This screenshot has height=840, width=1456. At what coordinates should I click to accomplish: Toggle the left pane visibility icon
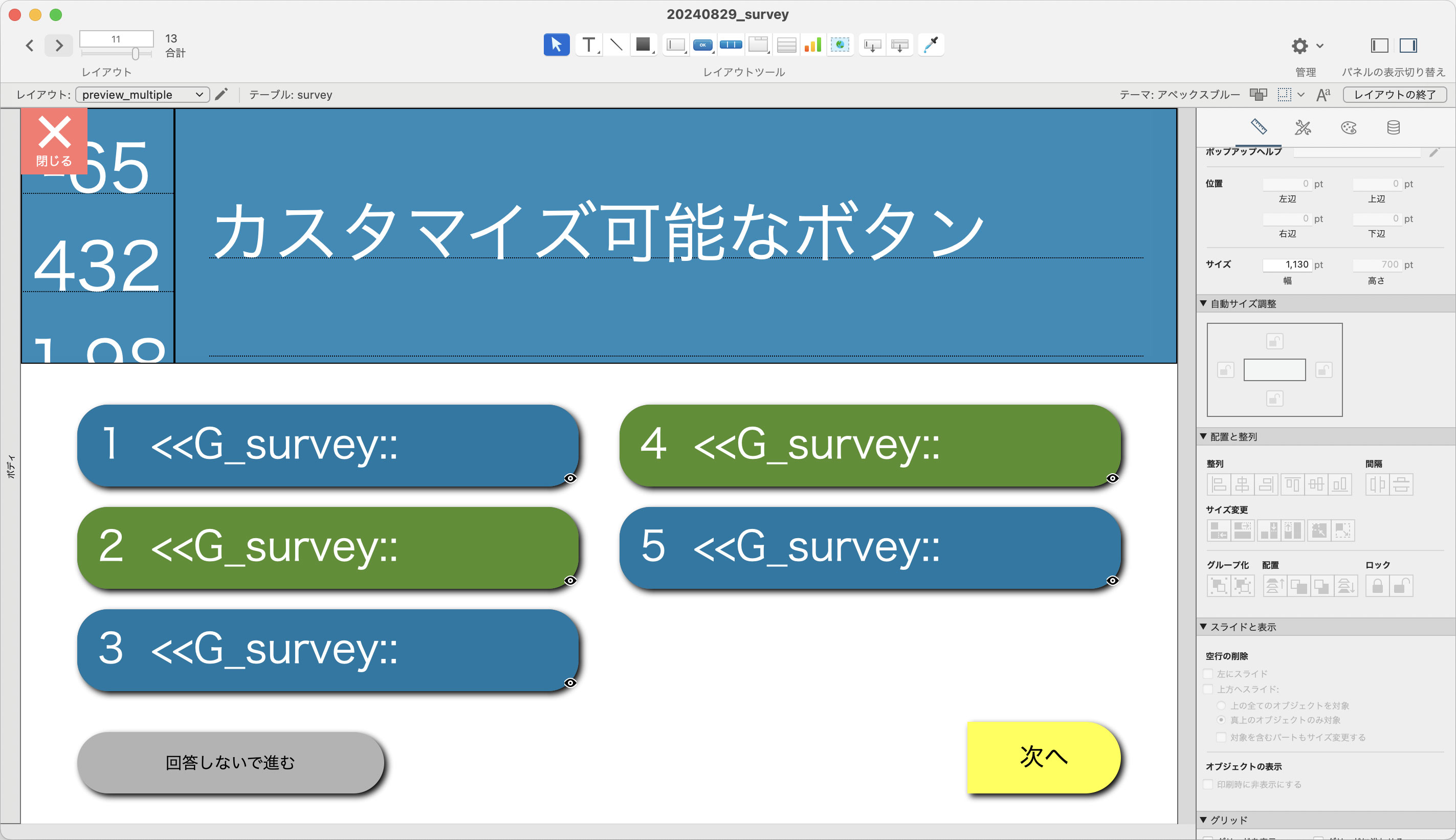click(x=1379, y=45)
